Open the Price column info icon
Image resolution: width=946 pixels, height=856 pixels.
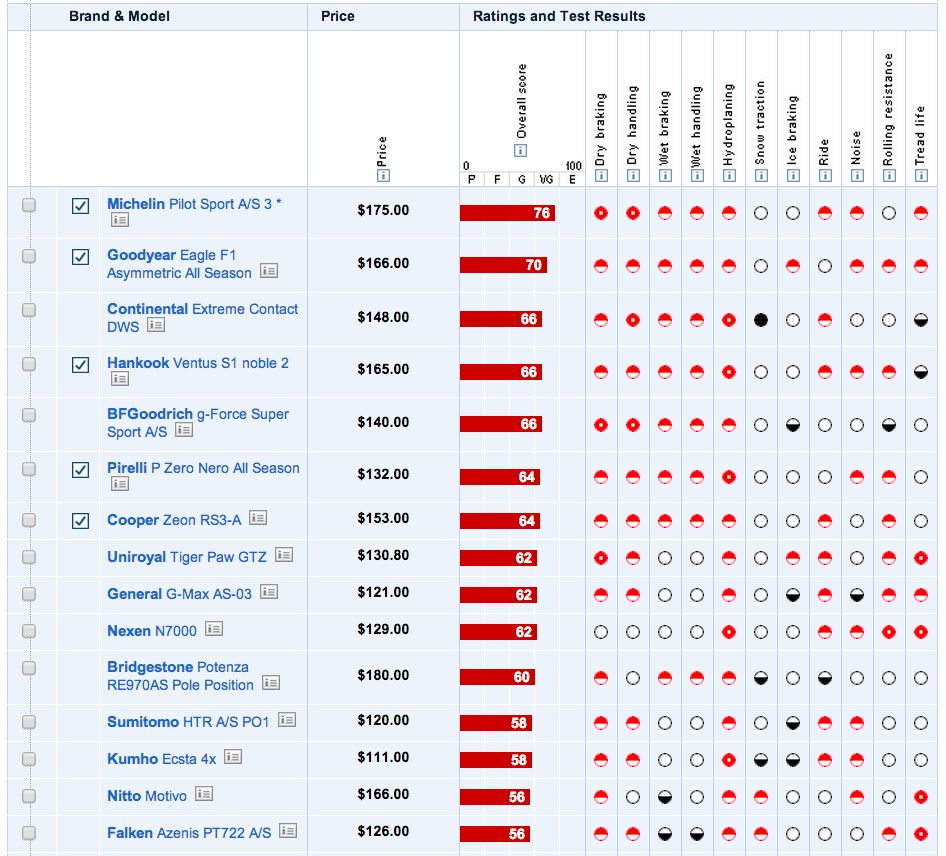click(x=383, y=176)
